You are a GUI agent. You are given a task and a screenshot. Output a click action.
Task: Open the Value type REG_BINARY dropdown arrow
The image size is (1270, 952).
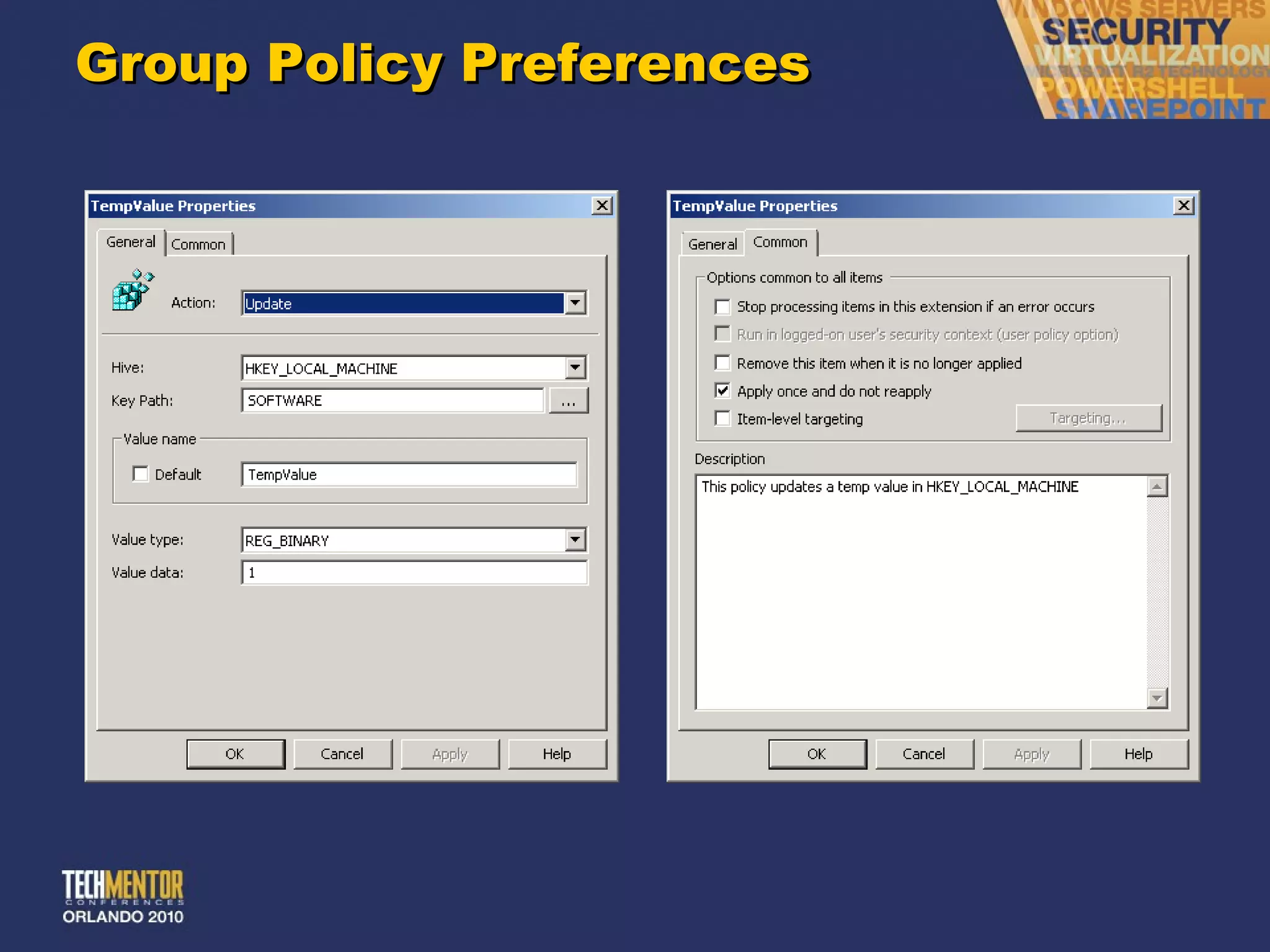click(575, 540)
